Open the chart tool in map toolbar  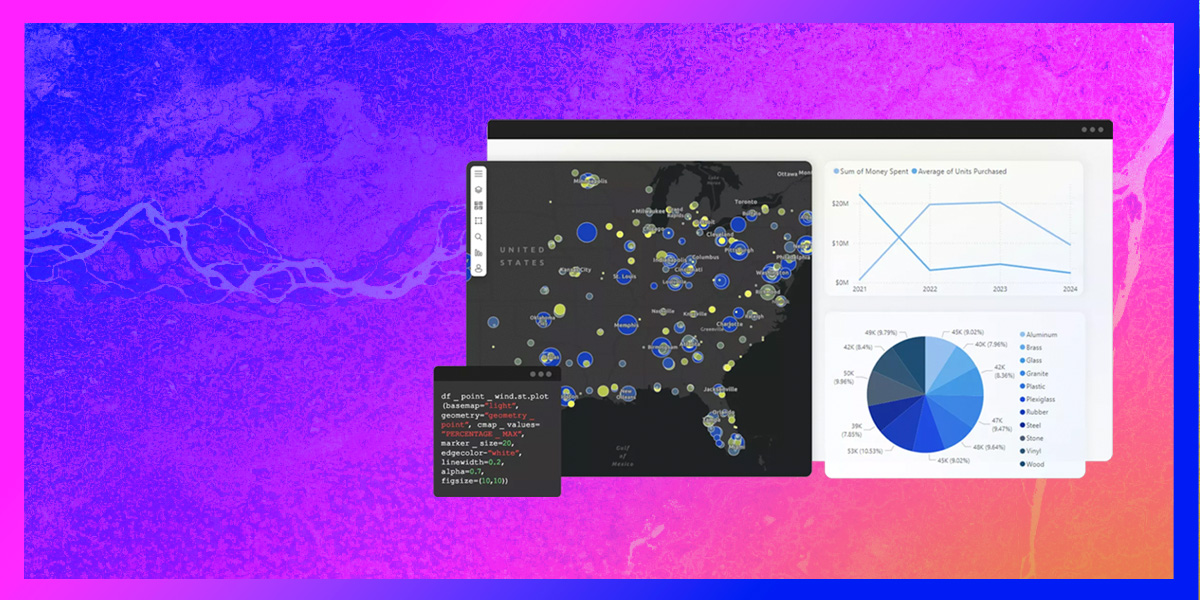[x=479, y=253]
